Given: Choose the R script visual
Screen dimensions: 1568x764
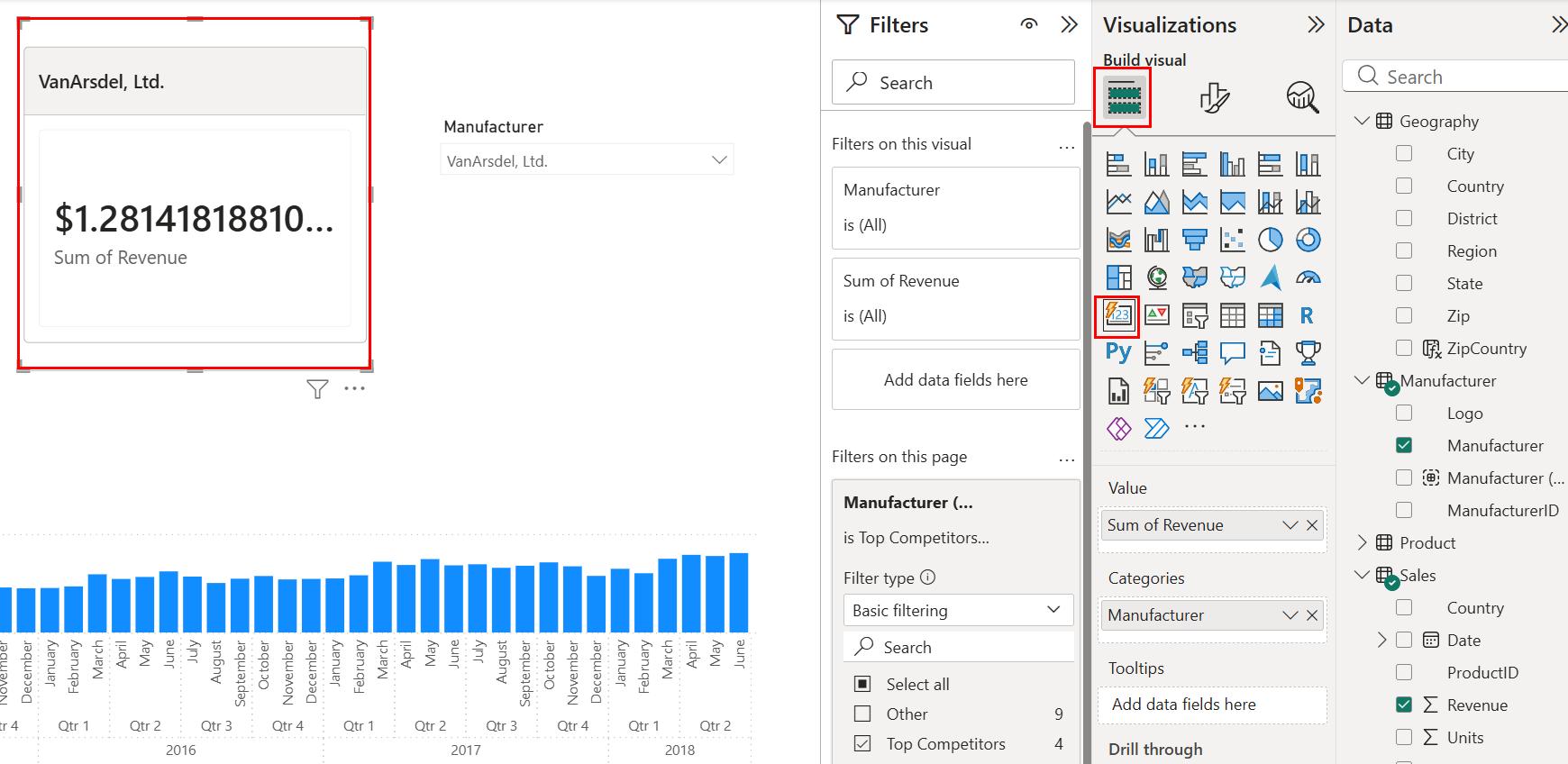Looking at the screenshot, I should click(1308, 315).
